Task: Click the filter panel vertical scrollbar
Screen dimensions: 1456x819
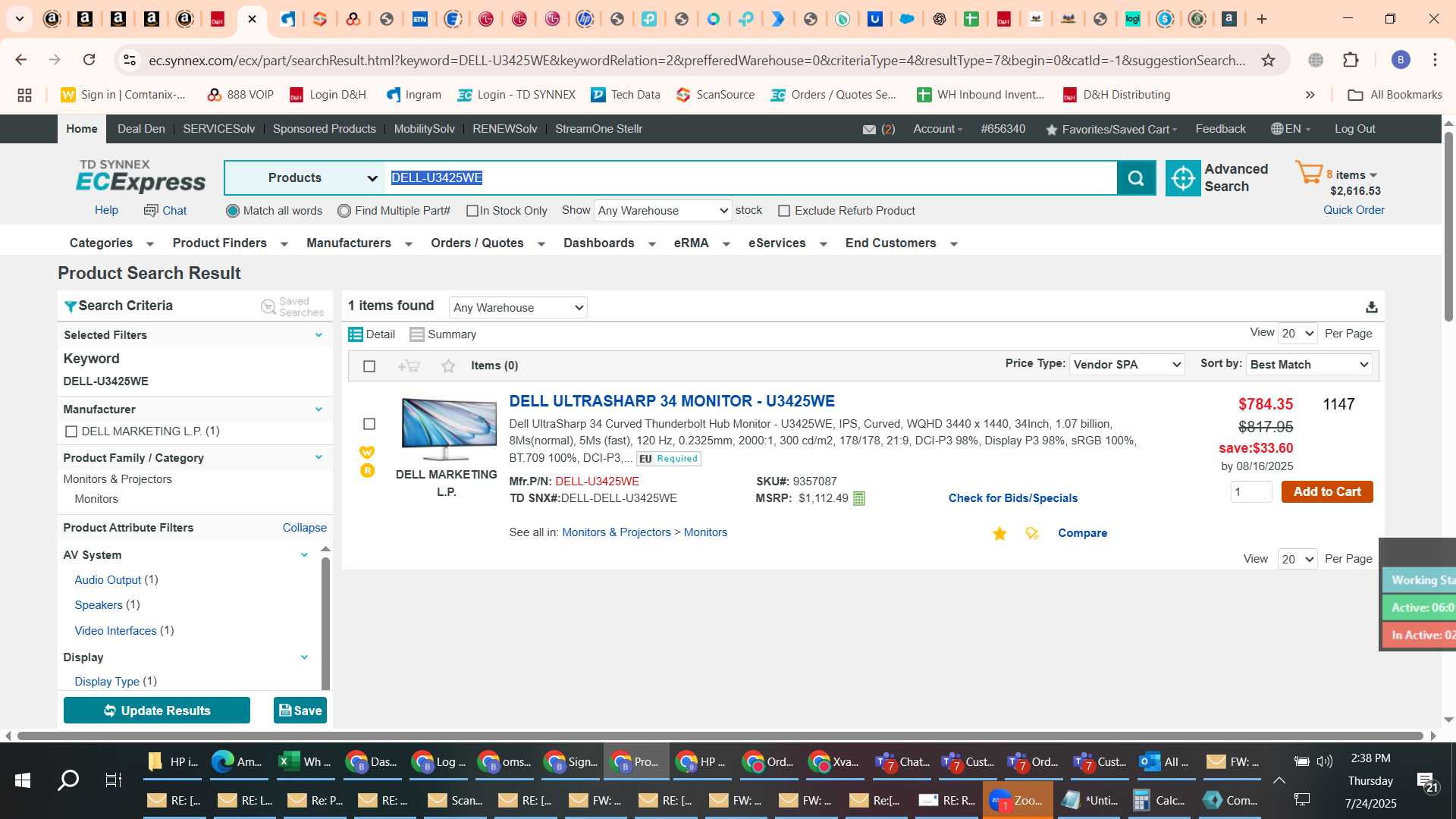Action: (x=325, y=622)
